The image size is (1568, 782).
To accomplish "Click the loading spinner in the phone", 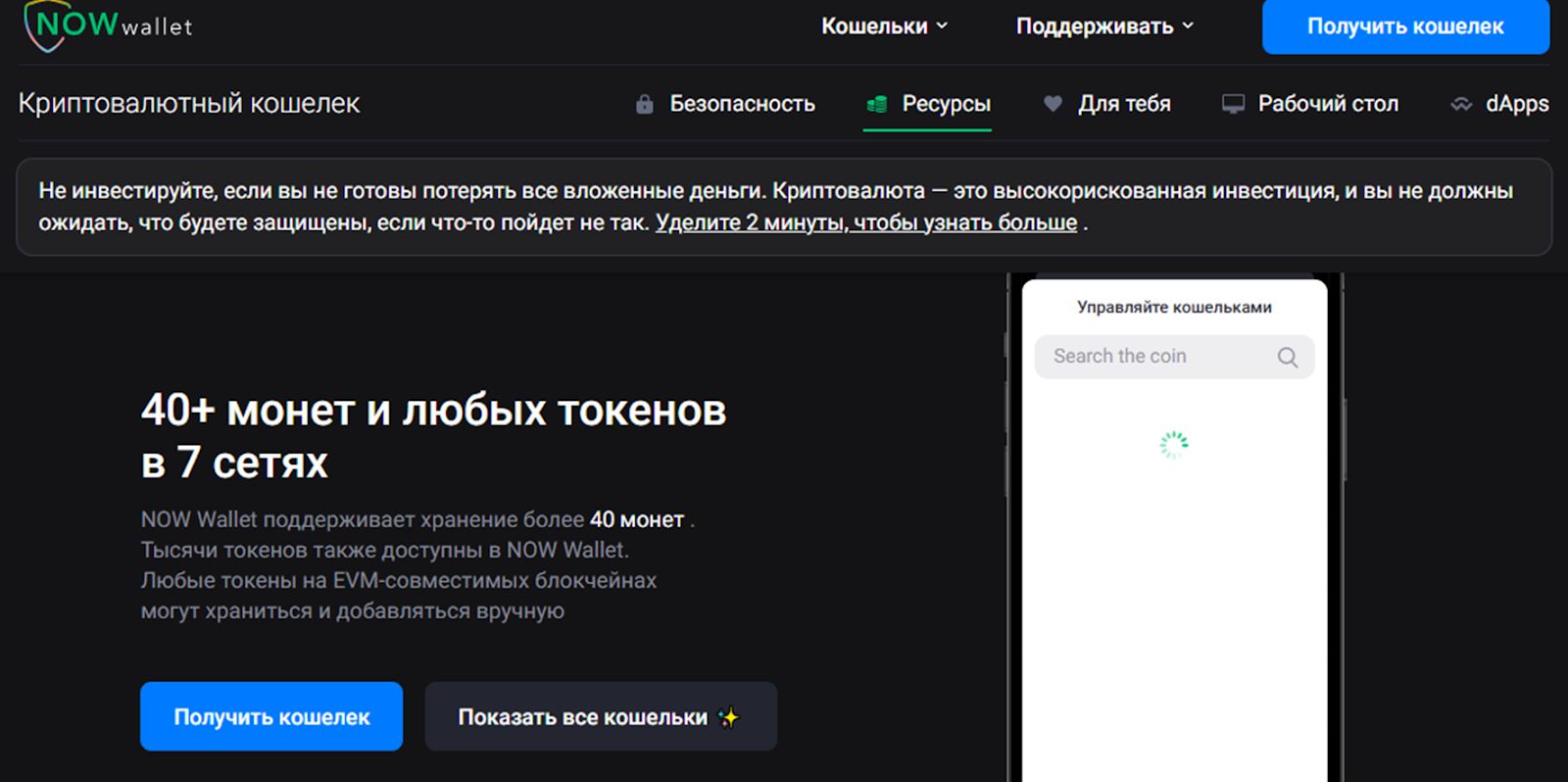I will coord(1174,445).
